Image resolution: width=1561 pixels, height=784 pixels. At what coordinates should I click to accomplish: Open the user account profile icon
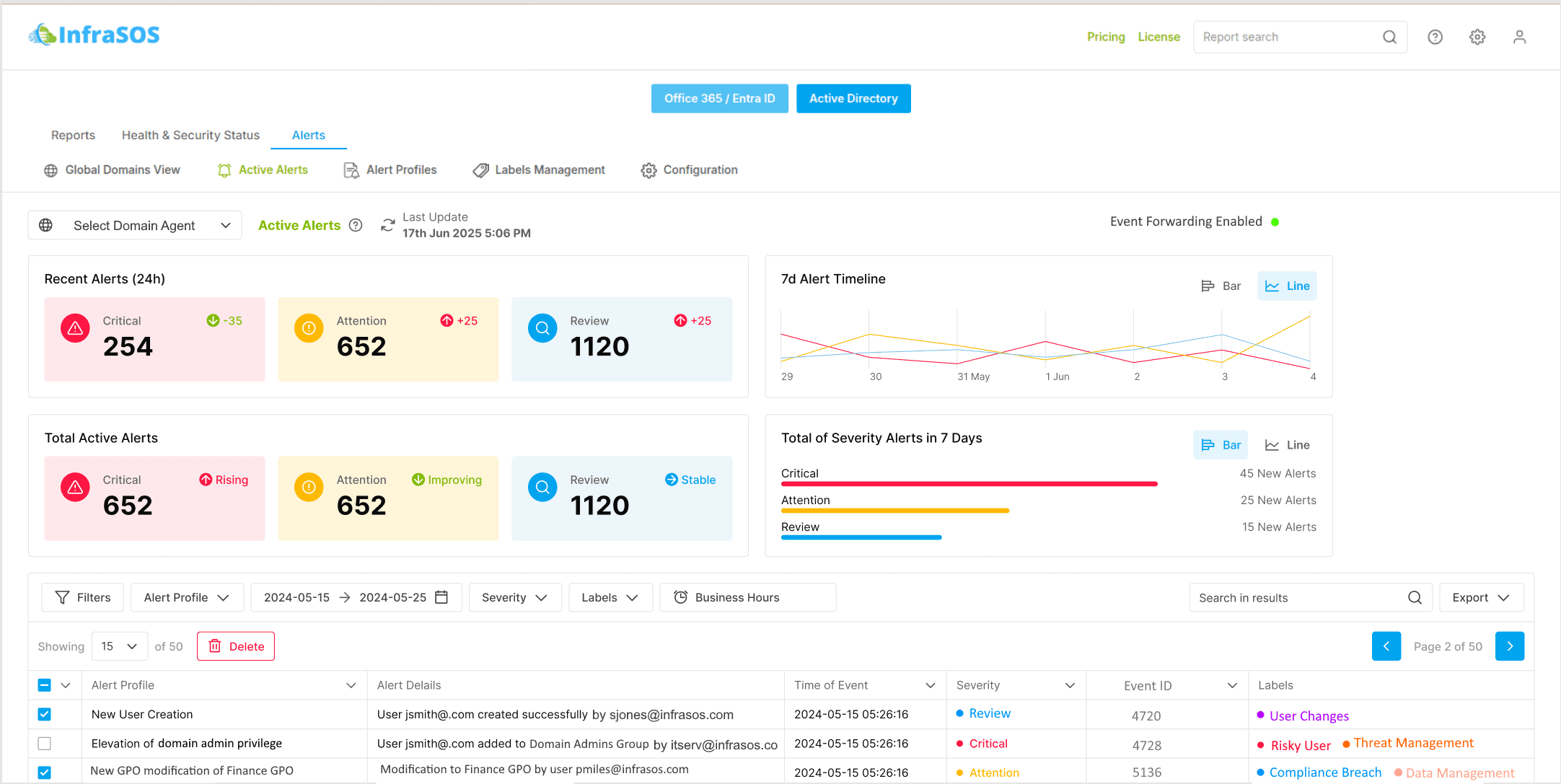click(1519, 37)
